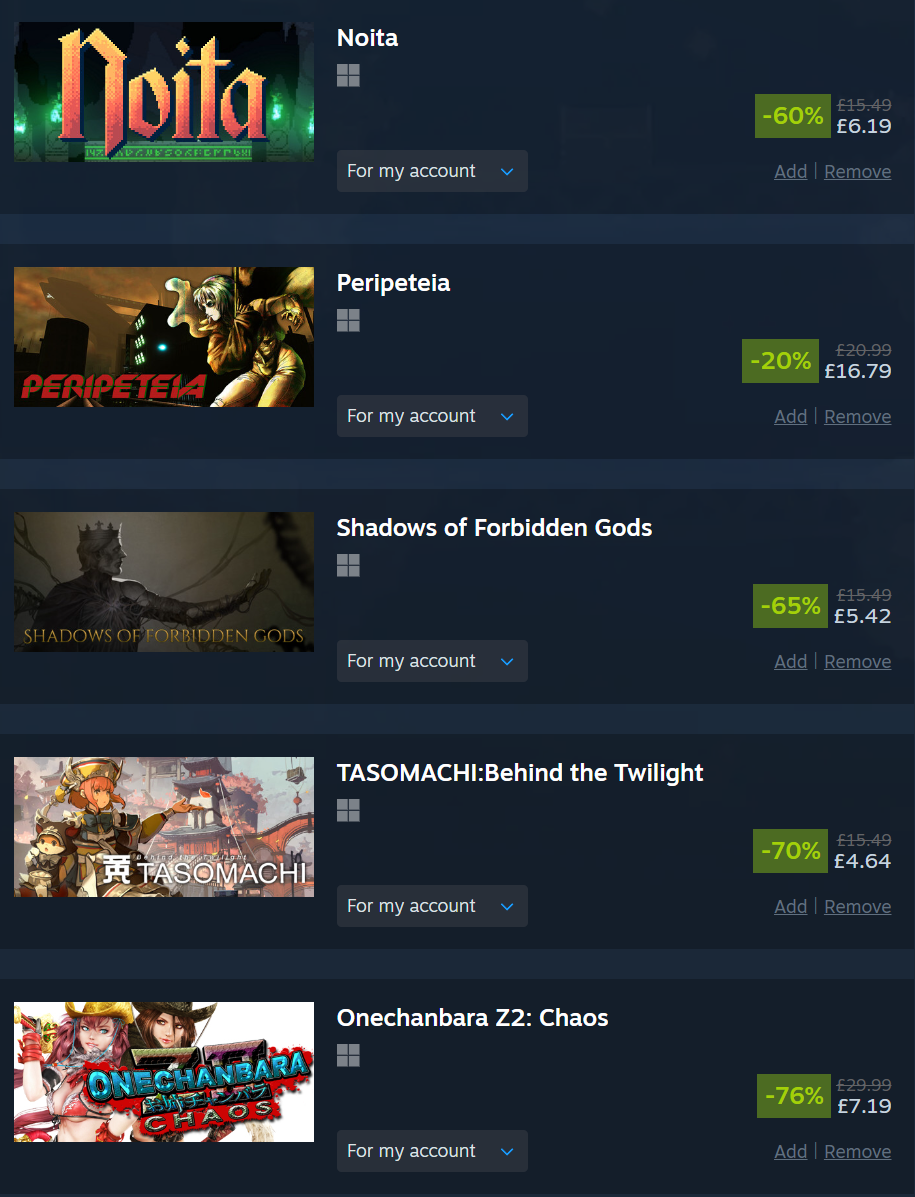The image size is (915, 1197).
Task: Remove Shadows of Forbidden Gods from cart
Action: pos(857,662)
